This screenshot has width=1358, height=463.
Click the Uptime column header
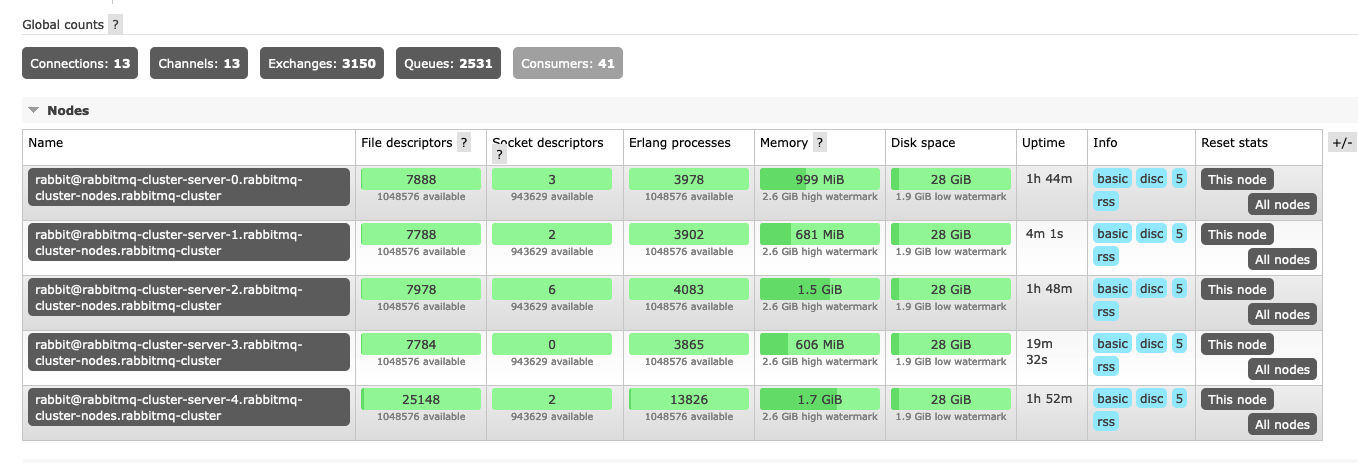(1043, 143)
